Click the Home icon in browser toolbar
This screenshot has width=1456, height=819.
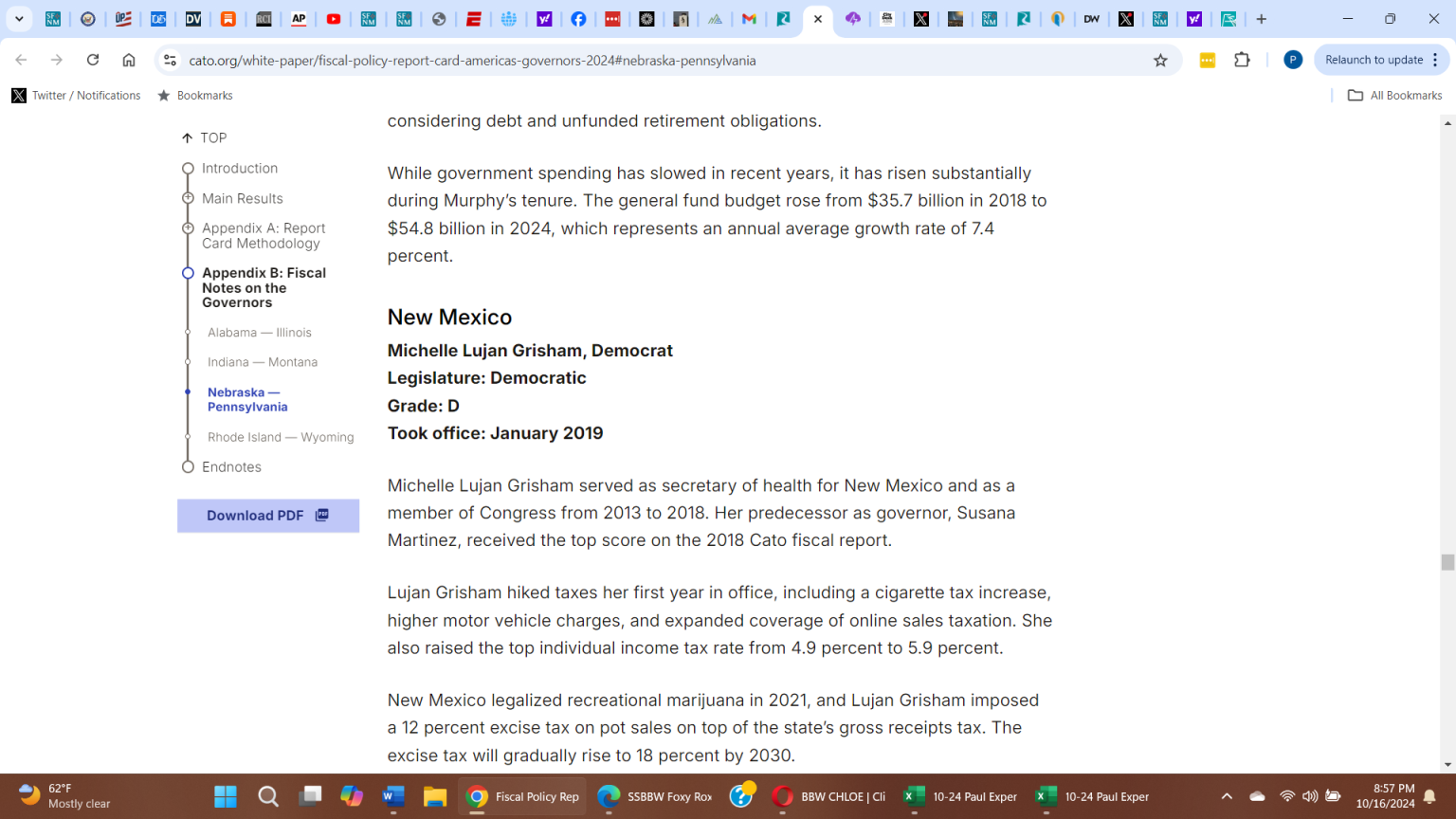click(129, 60)
